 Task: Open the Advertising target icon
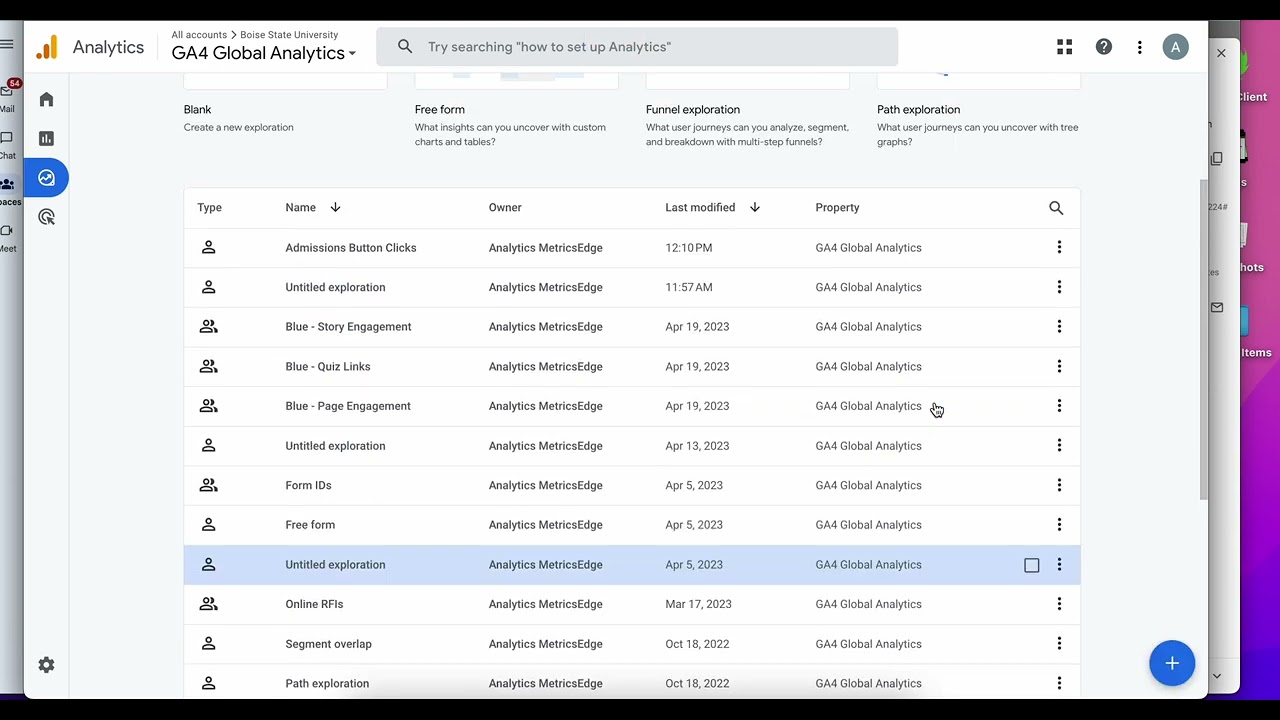46,217
